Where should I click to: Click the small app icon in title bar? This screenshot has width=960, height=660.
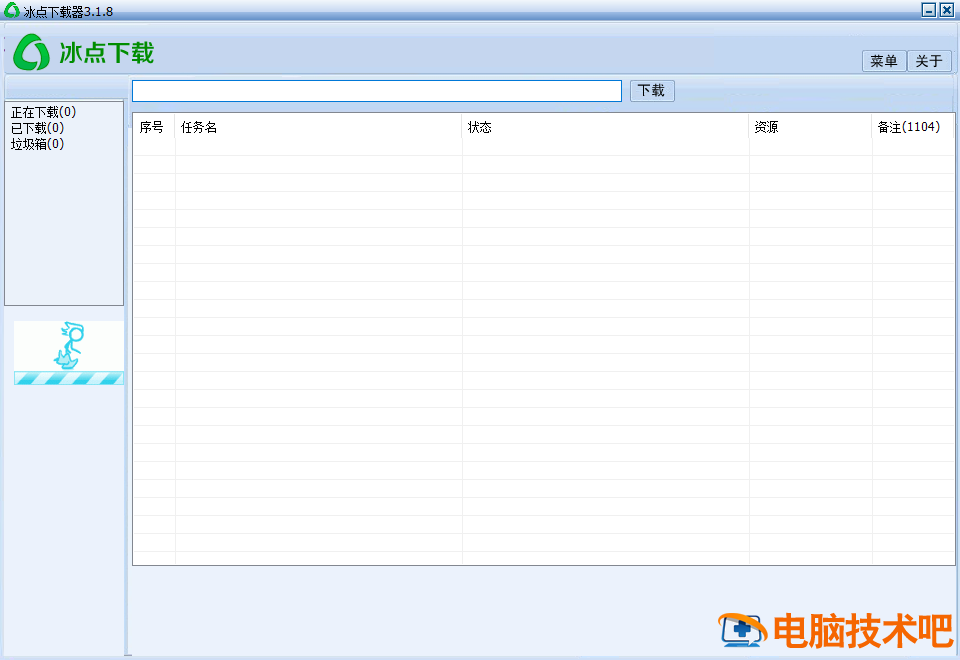(x=12, y=10)
